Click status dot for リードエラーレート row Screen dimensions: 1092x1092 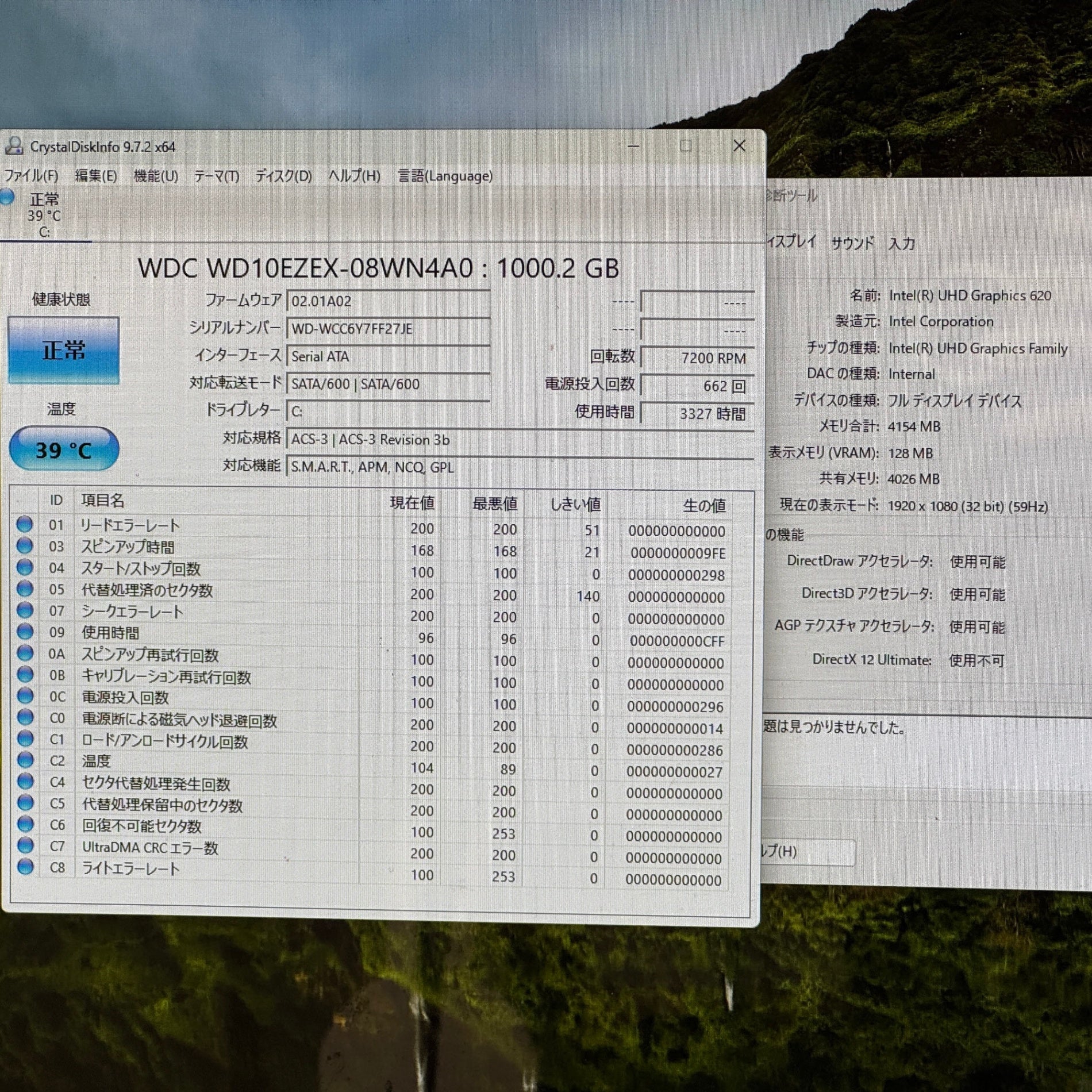[25, 524]
